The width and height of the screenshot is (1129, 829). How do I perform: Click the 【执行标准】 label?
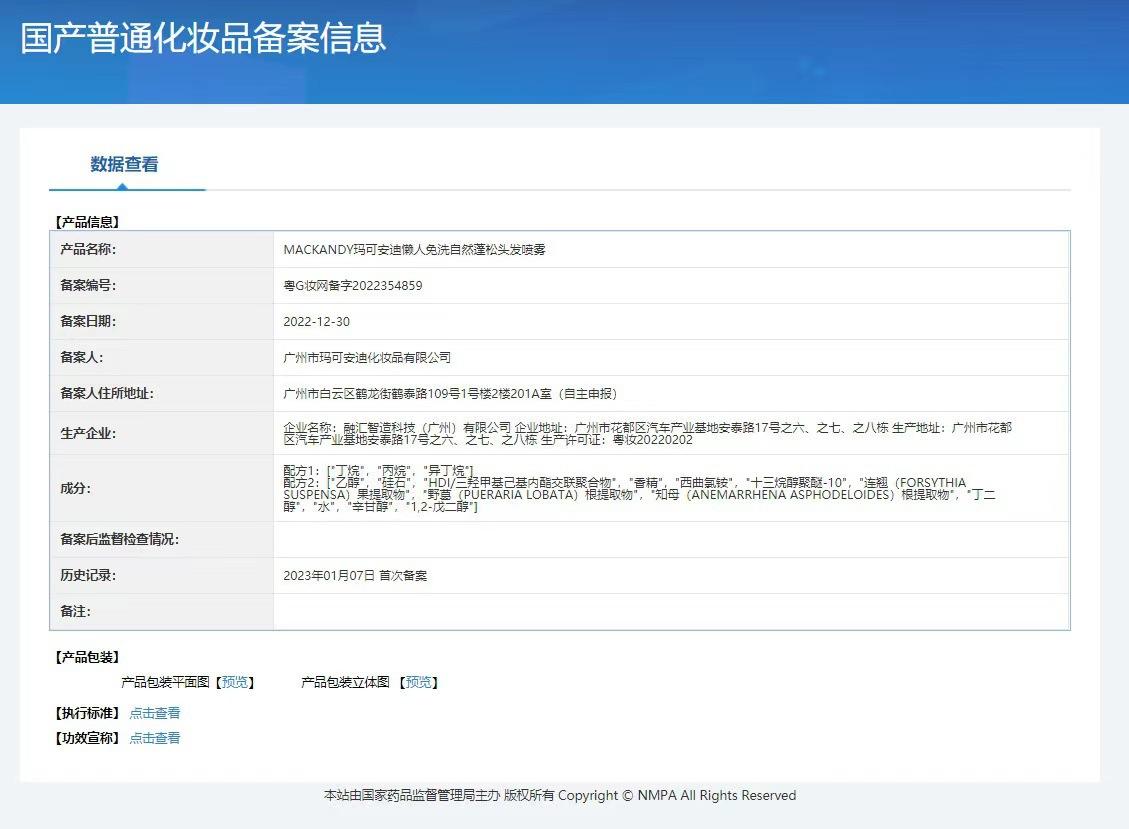click(87, 713)
